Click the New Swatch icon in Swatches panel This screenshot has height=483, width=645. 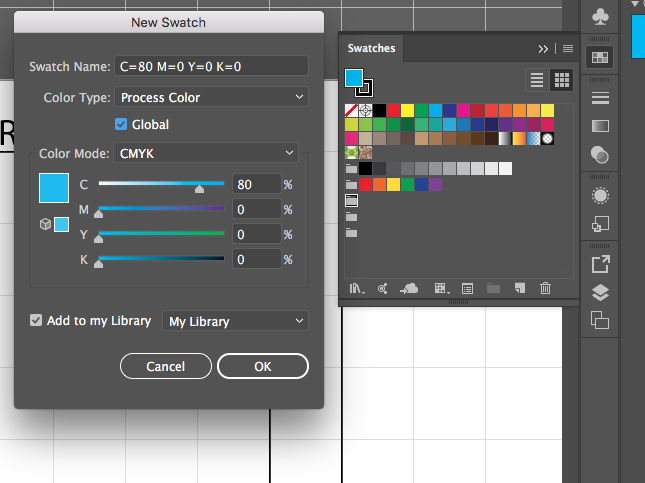pyautogui.click(x=519, y=288)
